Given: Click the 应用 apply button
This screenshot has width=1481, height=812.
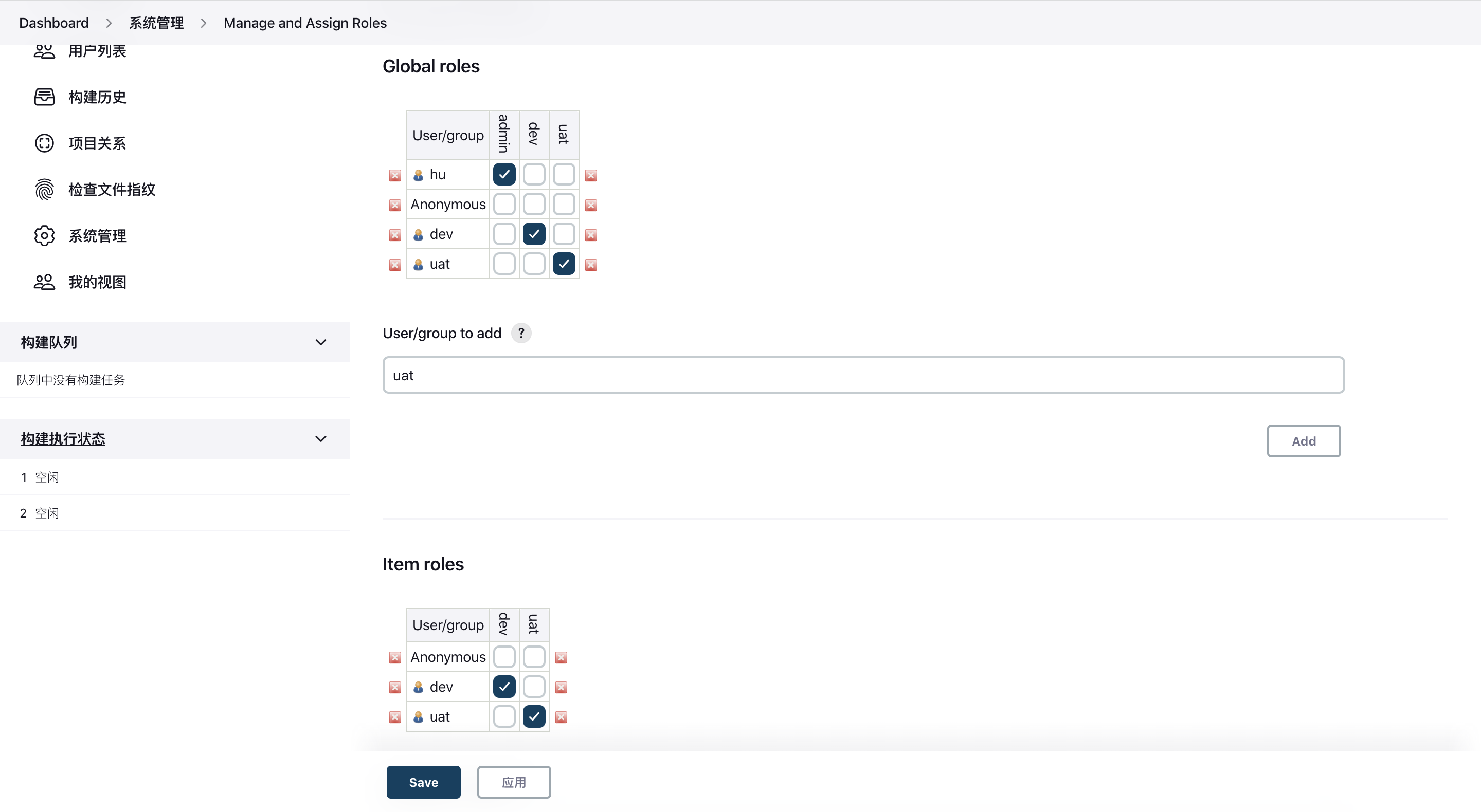Looking at the screenshot, I should pyautogui.click(x=514, y=783).
